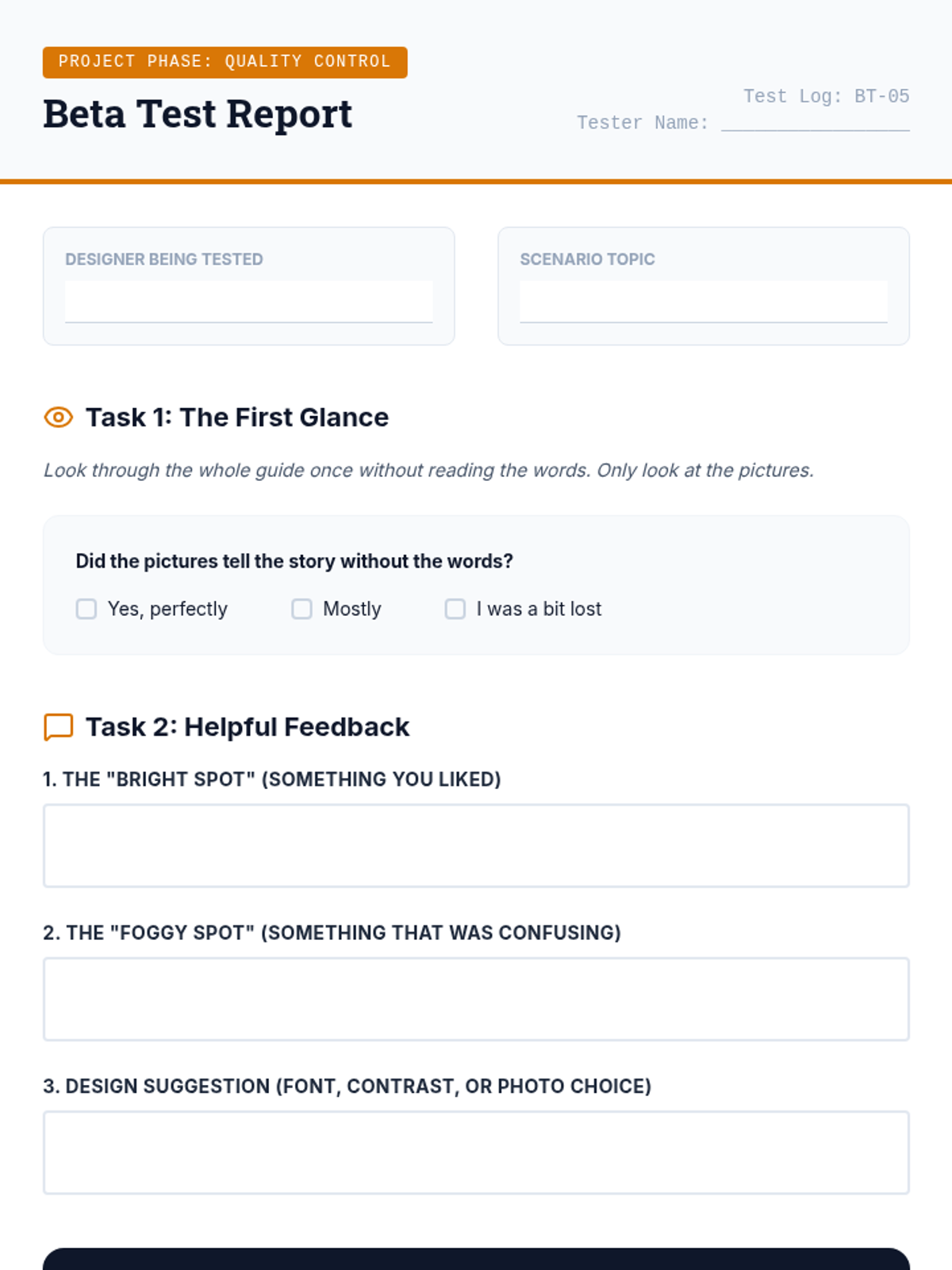Click inside the "Foggy Spot" text box

(x=476, y=999)
